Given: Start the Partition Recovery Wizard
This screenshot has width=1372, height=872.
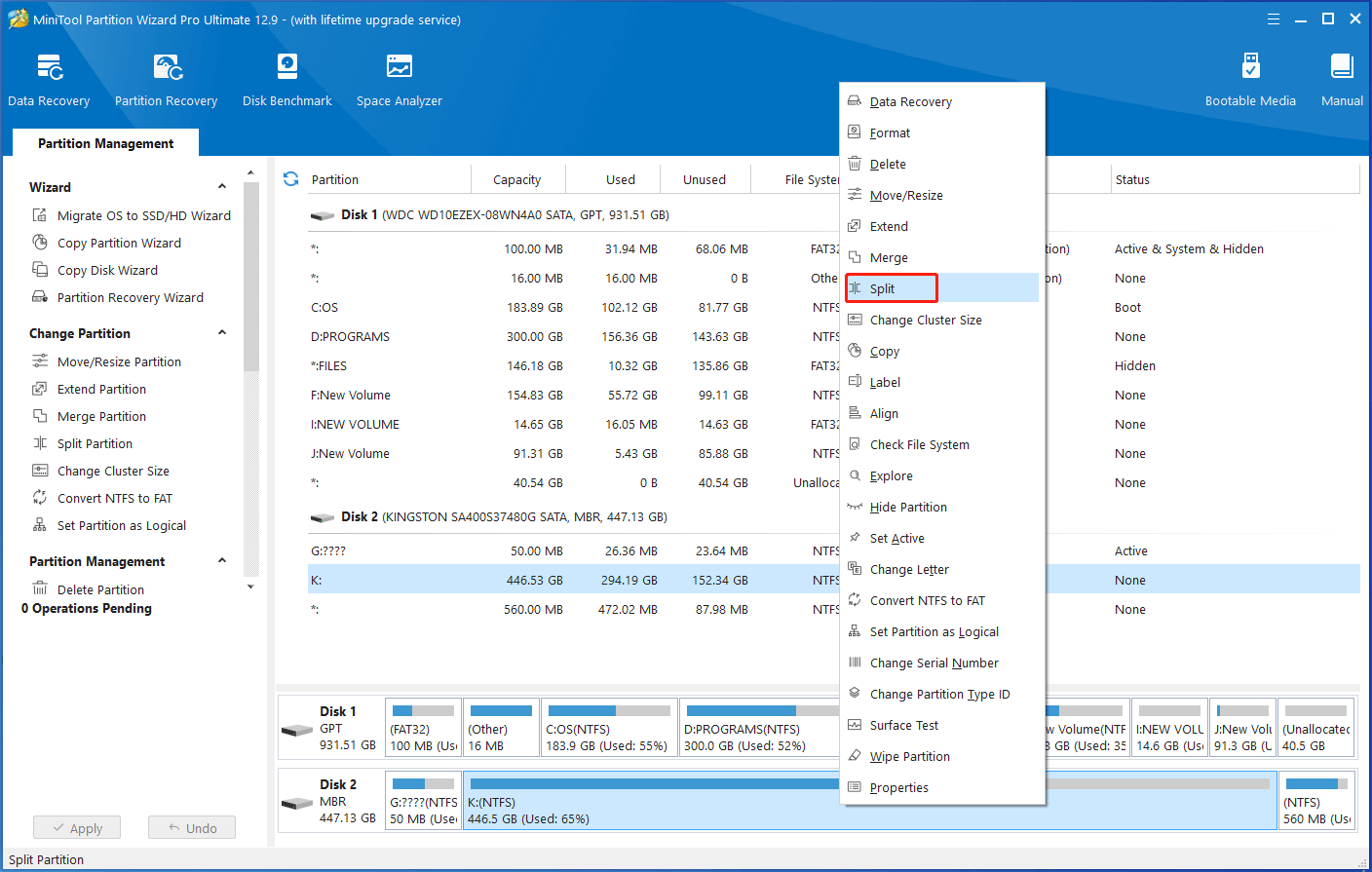Looking at the screenshot, I should click(x=119, y=297).
